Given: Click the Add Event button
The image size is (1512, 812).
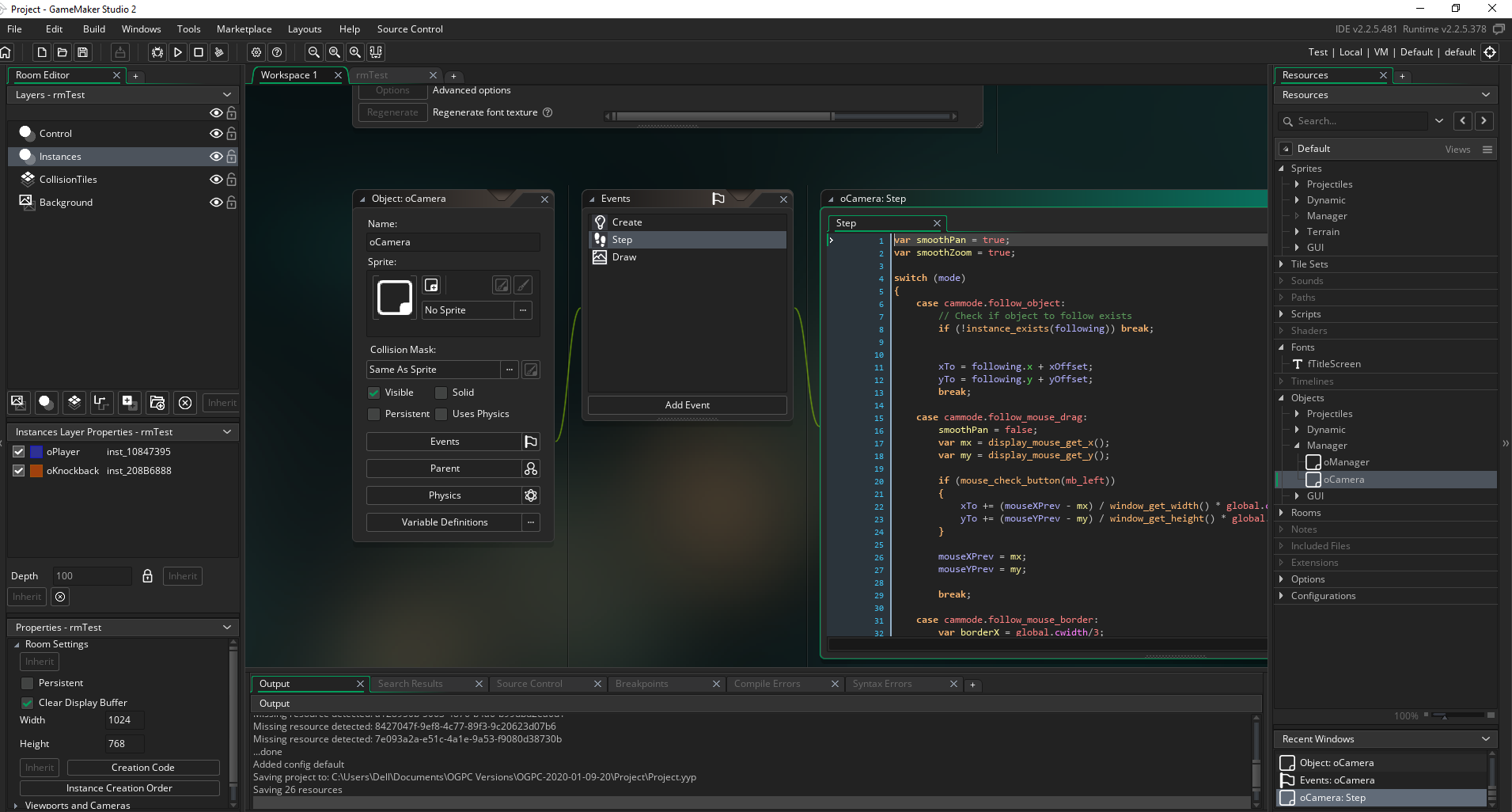Looking at the screenshot, I should pos(687,405).
